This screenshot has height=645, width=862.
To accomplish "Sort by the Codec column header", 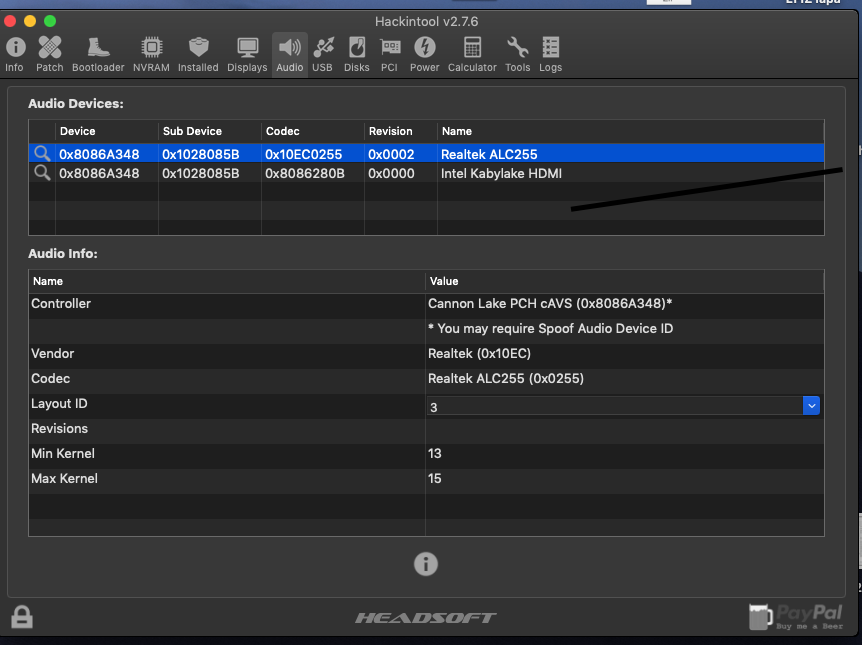I will (312, 131).
